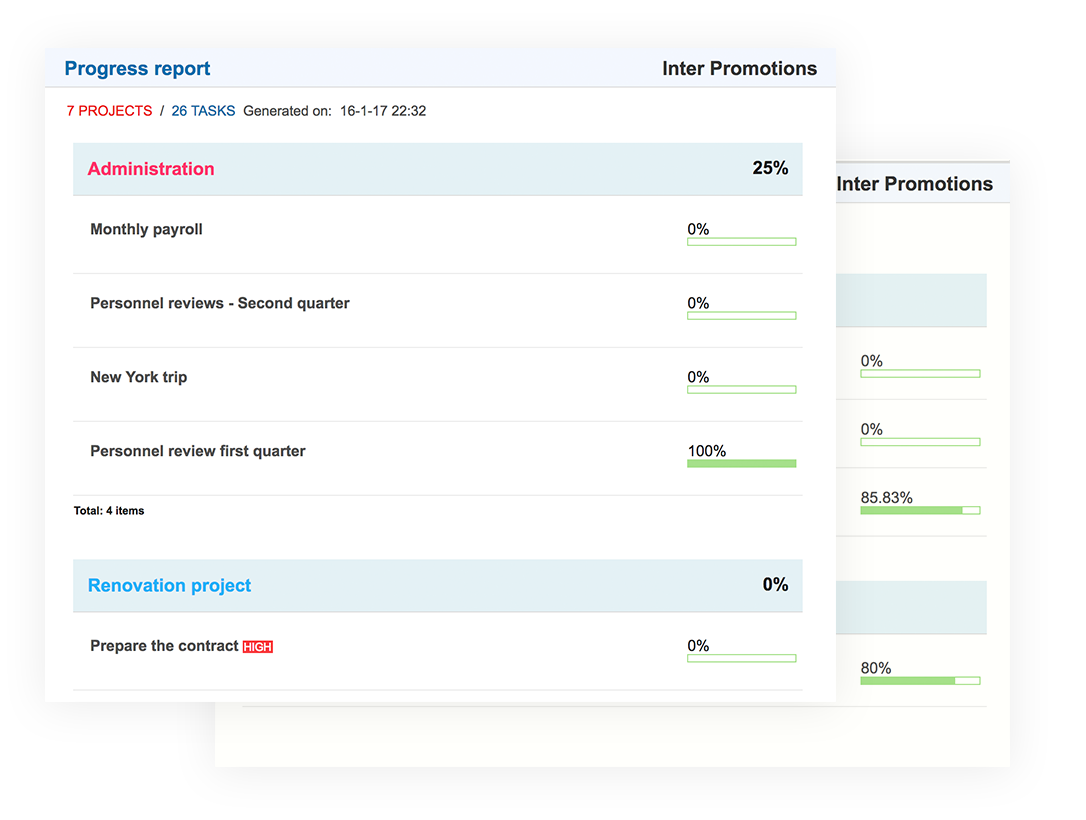
Task: Click the 80% progress bar on background report
Action: (919, 680)
